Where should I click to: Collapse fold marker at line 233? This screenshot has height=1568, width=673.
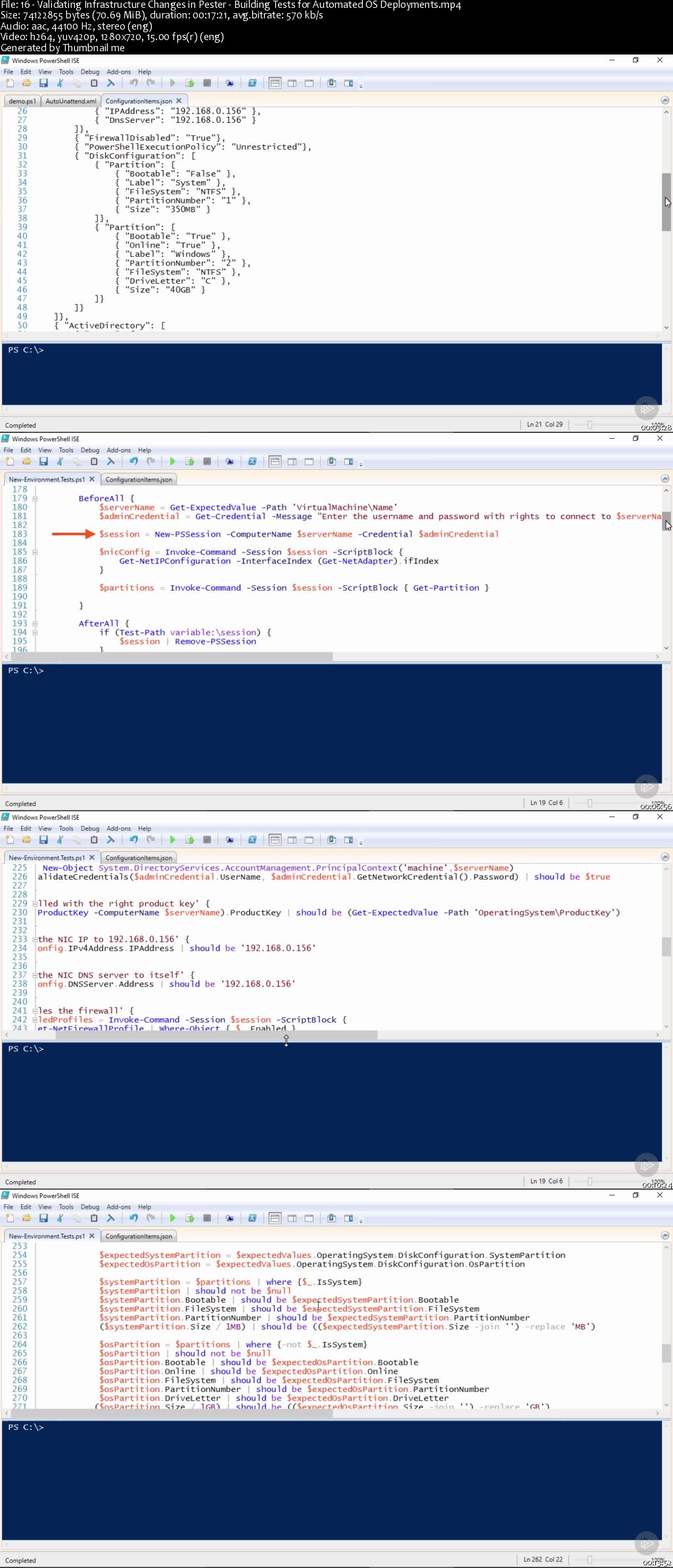click(35, 939)
